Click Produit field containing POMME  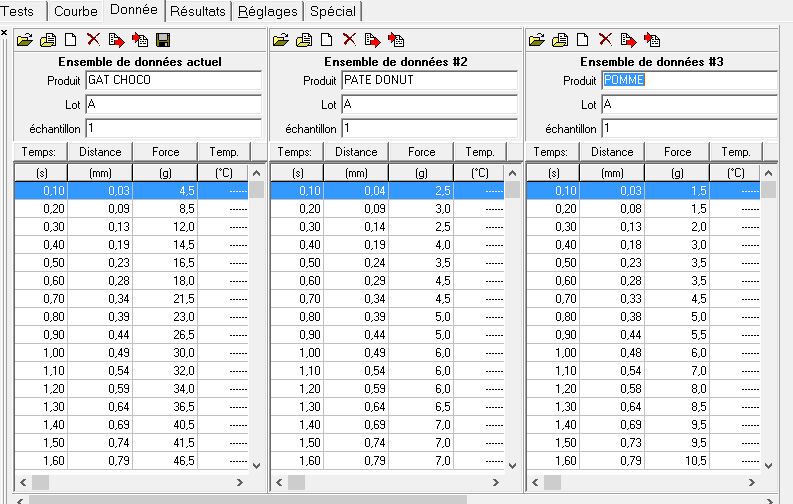(x=689, y=80)
